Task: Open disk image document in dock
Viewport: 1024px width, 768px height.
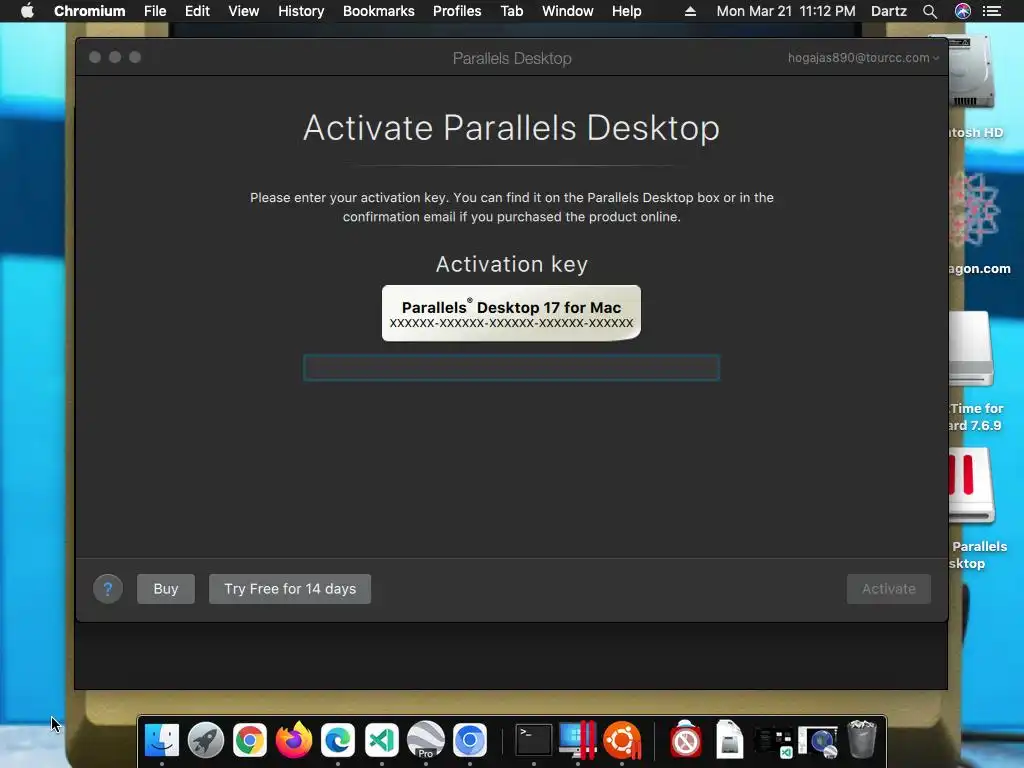Action: (x=729, y=740)
